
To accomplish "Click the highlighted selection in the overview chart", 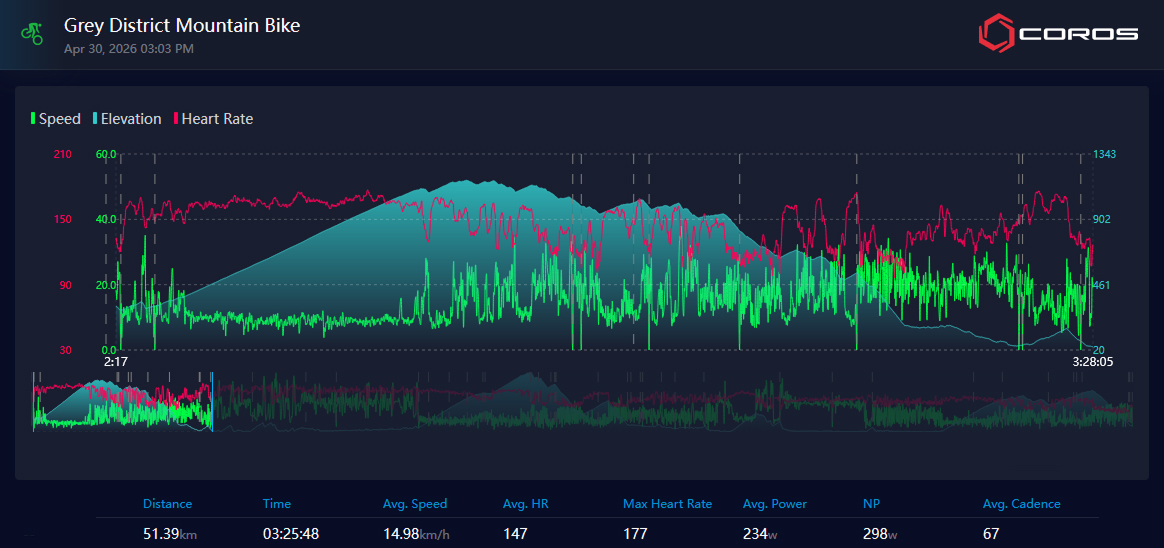I will [122, 402].
